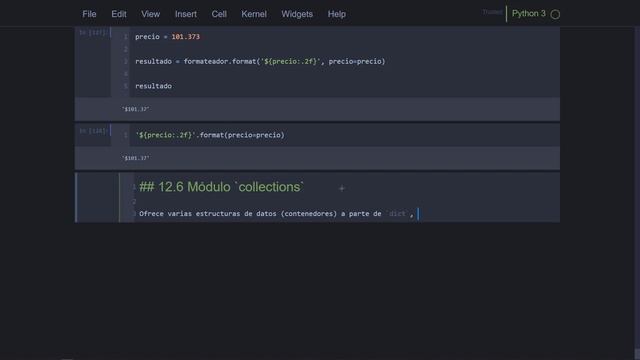Click the input prompt of the precio cell
The height and width of the screenshot is (360, 640).
(x=93, y=32)
